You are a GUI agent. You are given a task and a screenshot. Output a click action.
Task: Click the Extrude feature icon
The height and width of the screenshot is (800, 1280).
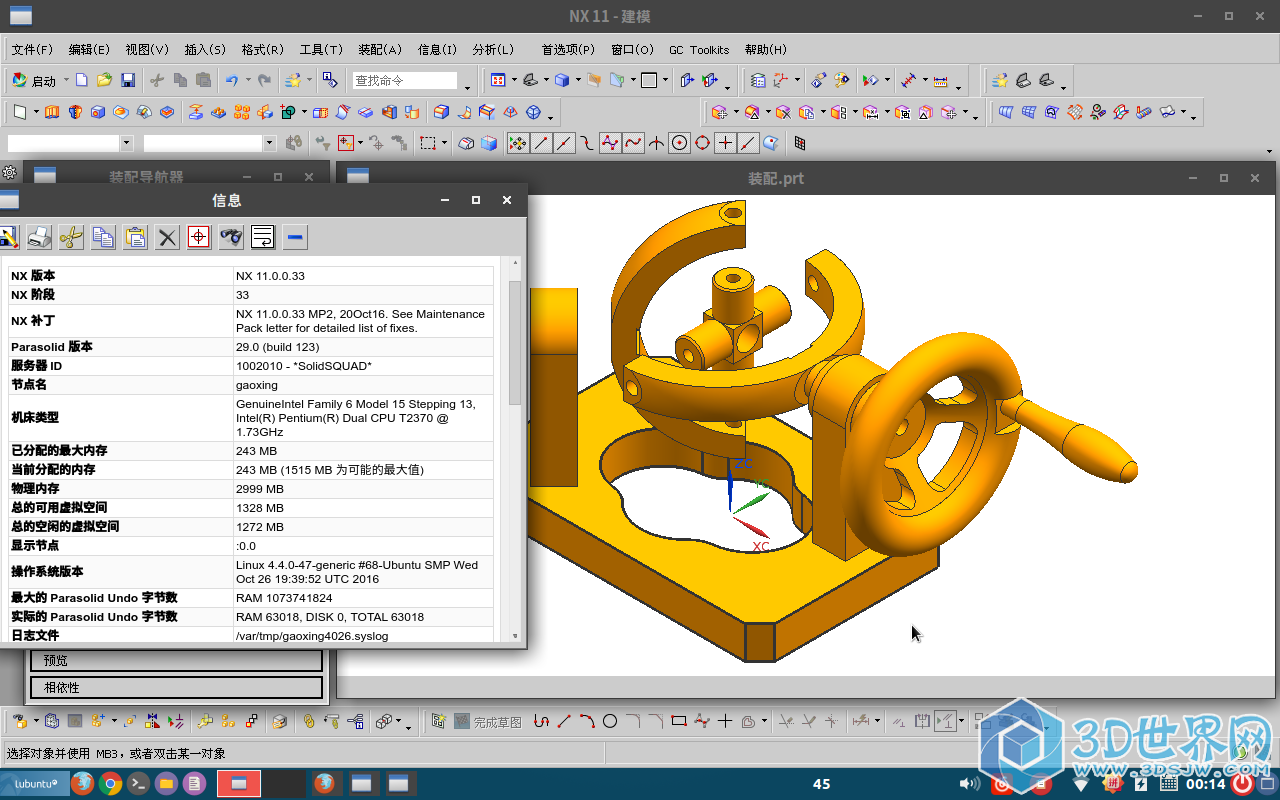tap(52, 111)
